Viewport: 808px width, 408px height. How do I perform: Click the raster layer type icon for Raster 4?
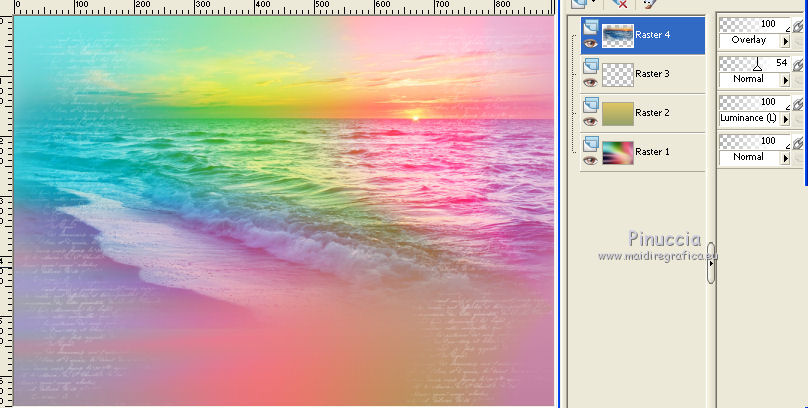pyautogui.click(x=591, y=27)
